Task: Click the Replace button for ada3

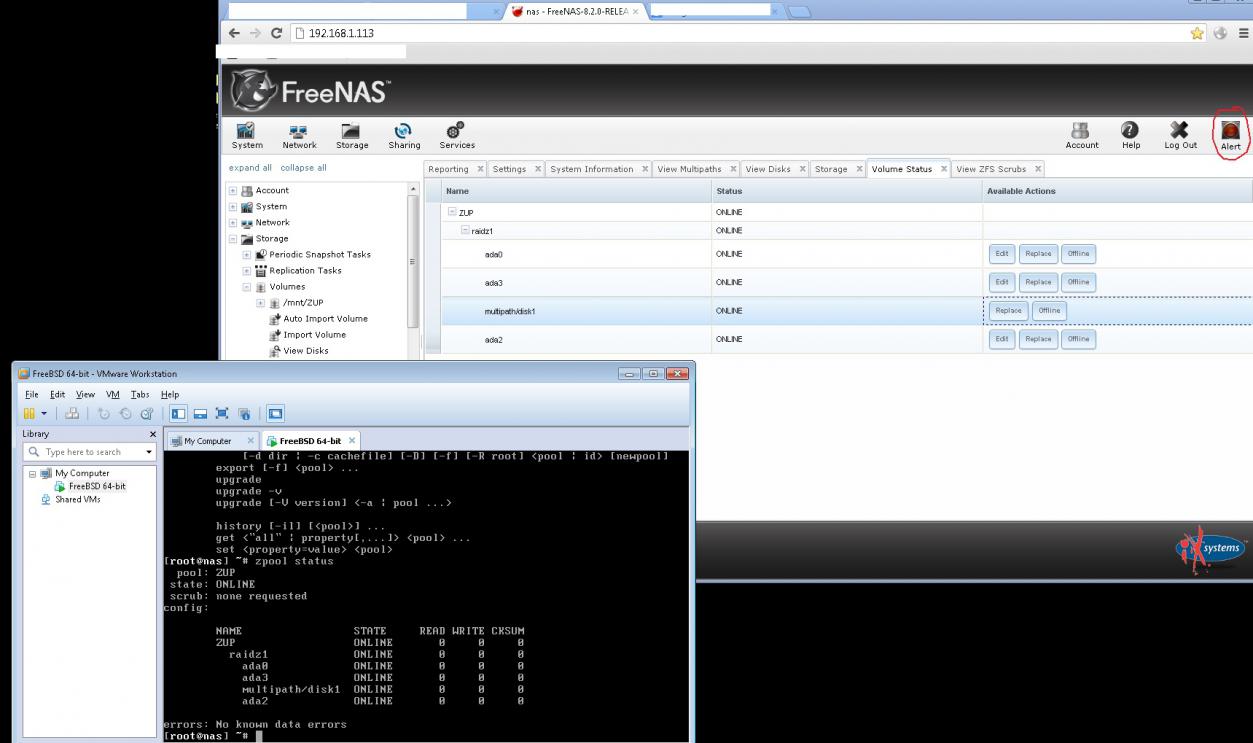Action: pyautogui.click(x=1037, y=282)
